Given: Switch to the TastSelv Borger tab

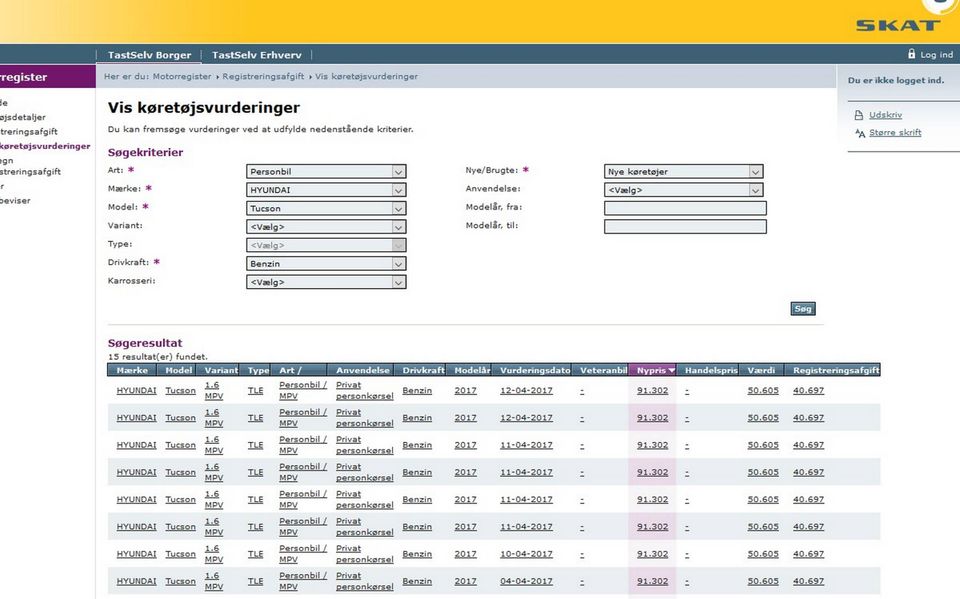Looking at the screenshot, I should (x=149, y=55).
